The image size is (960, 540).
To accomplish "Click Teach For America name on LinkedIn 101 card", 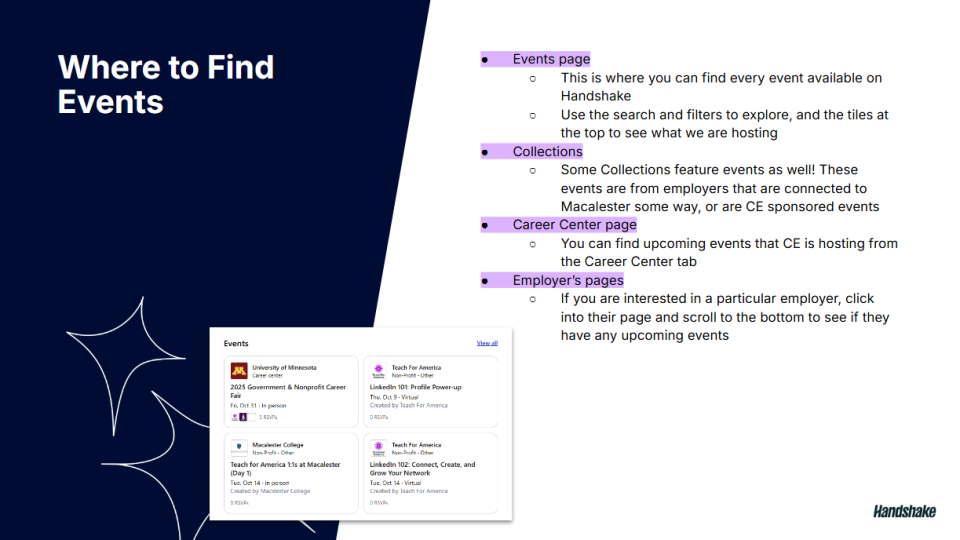I will click(x=416, y=367).
